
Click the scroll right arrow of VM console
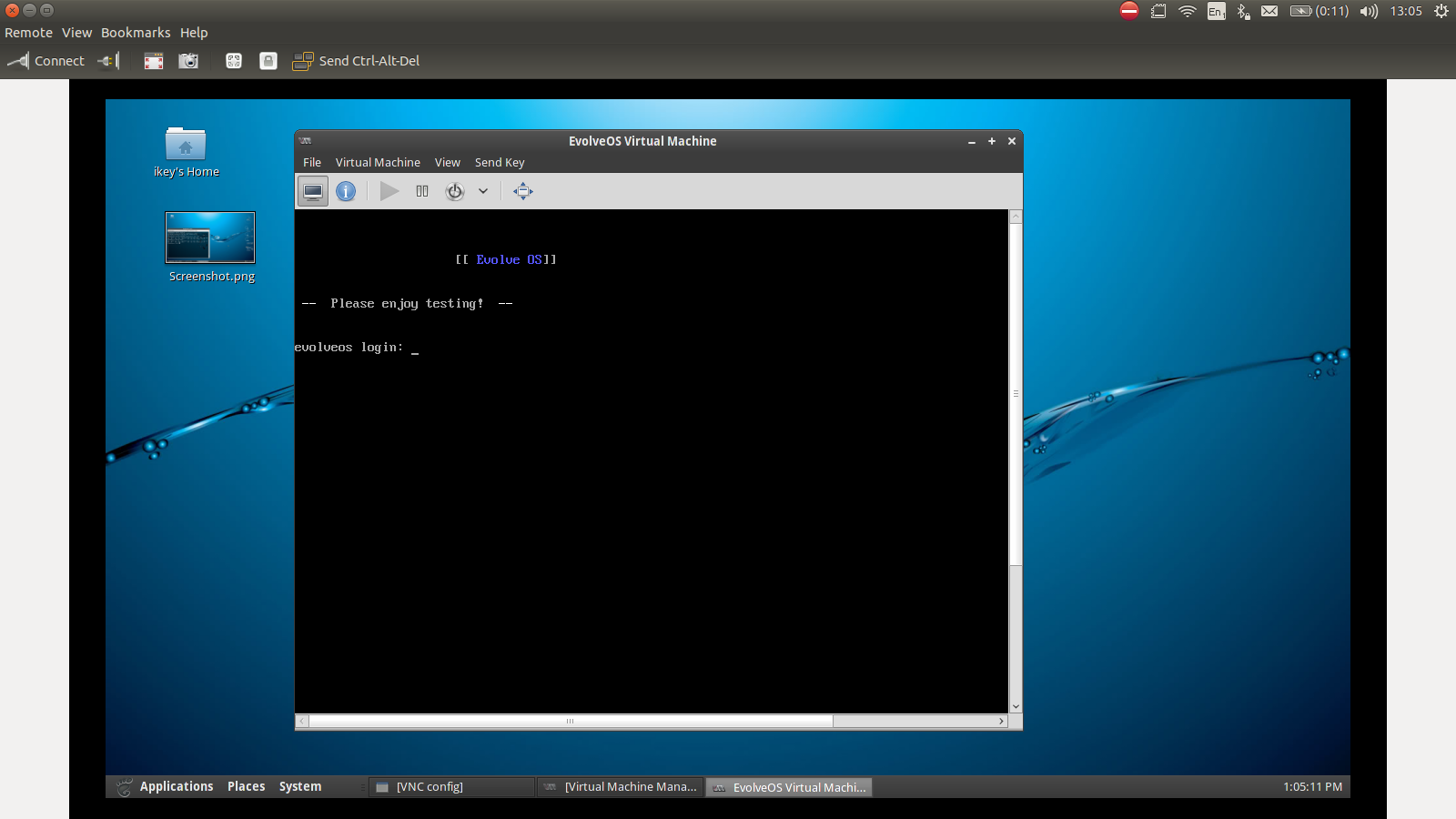point(1002,721)
